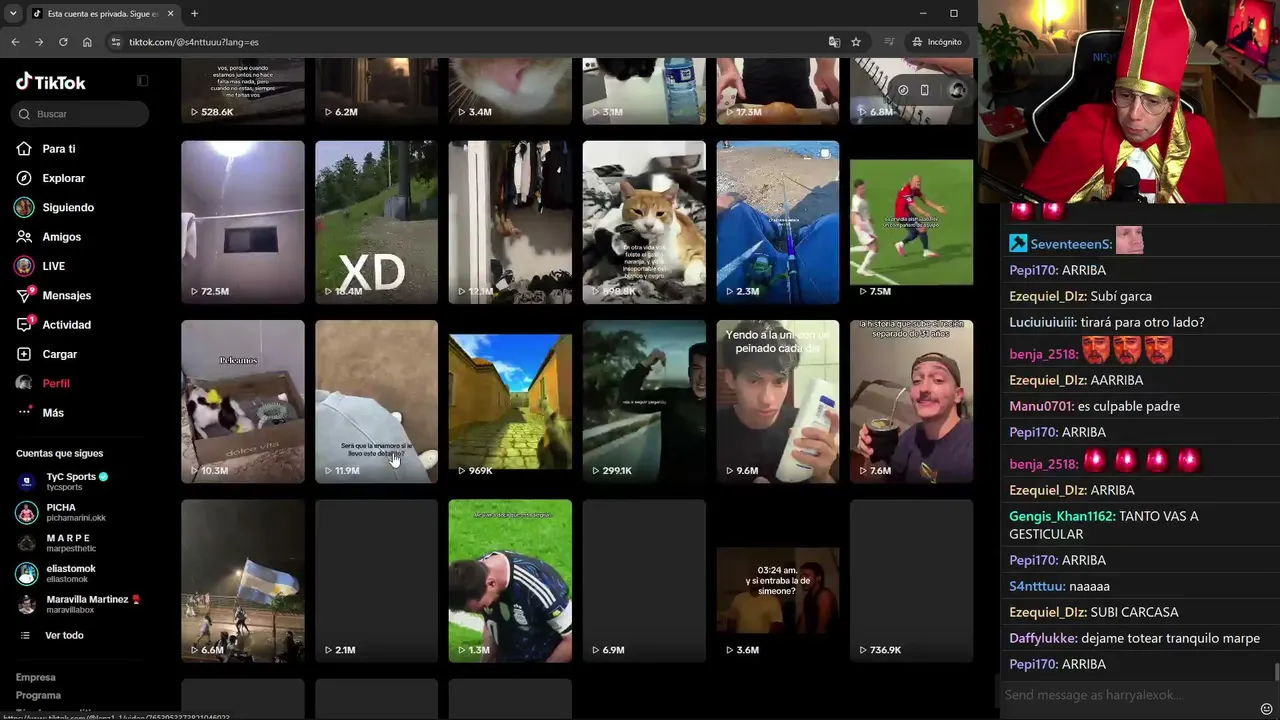
Task: Open the Explorar compass icon
Action: pos(24,178)
